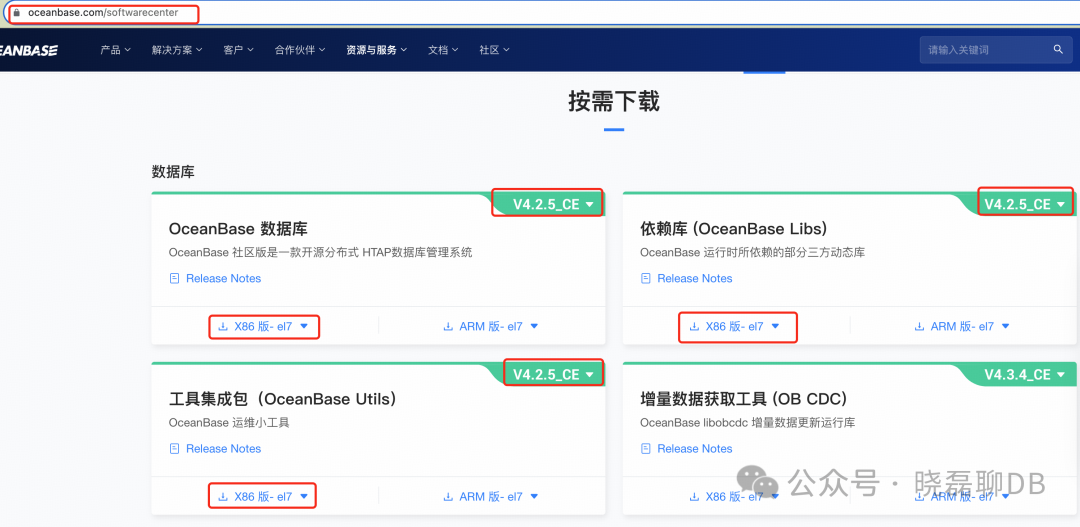Click the OceanBase 运维小工具 description

229,422
